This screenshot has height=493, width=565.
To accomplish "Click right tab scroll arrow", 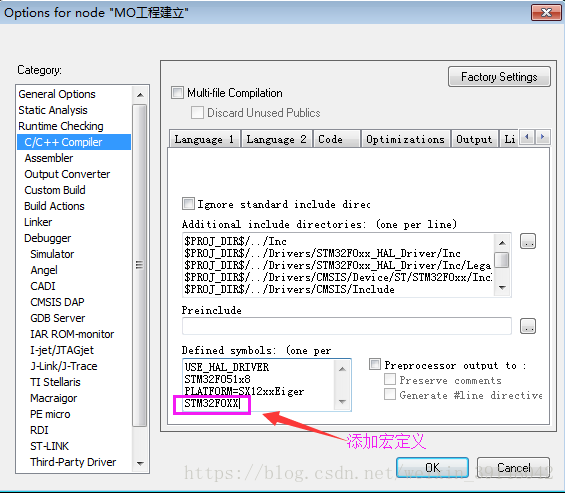I will tap(543, 137).
